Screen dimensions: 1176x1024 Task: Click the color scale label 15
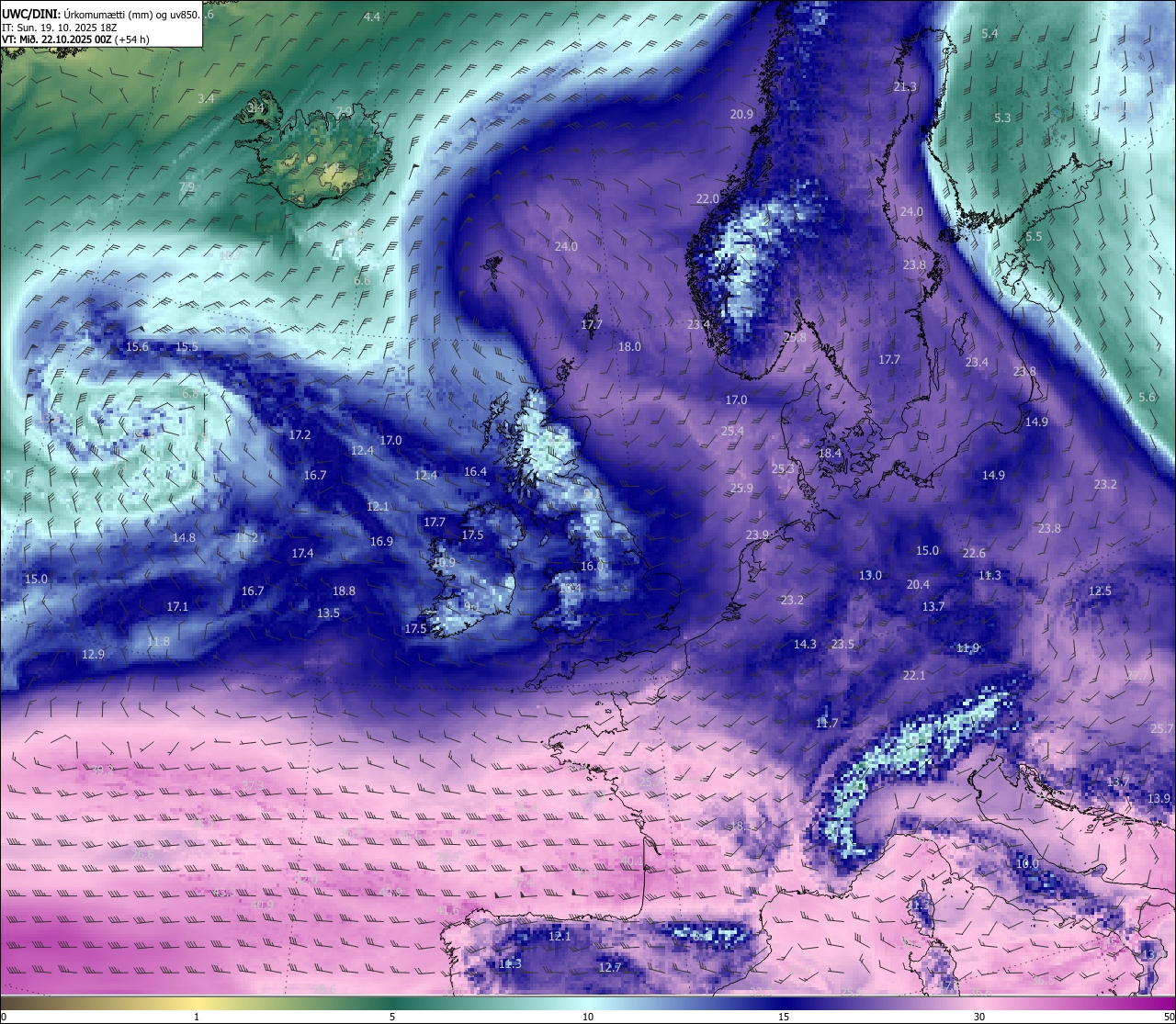point(784,1017)
